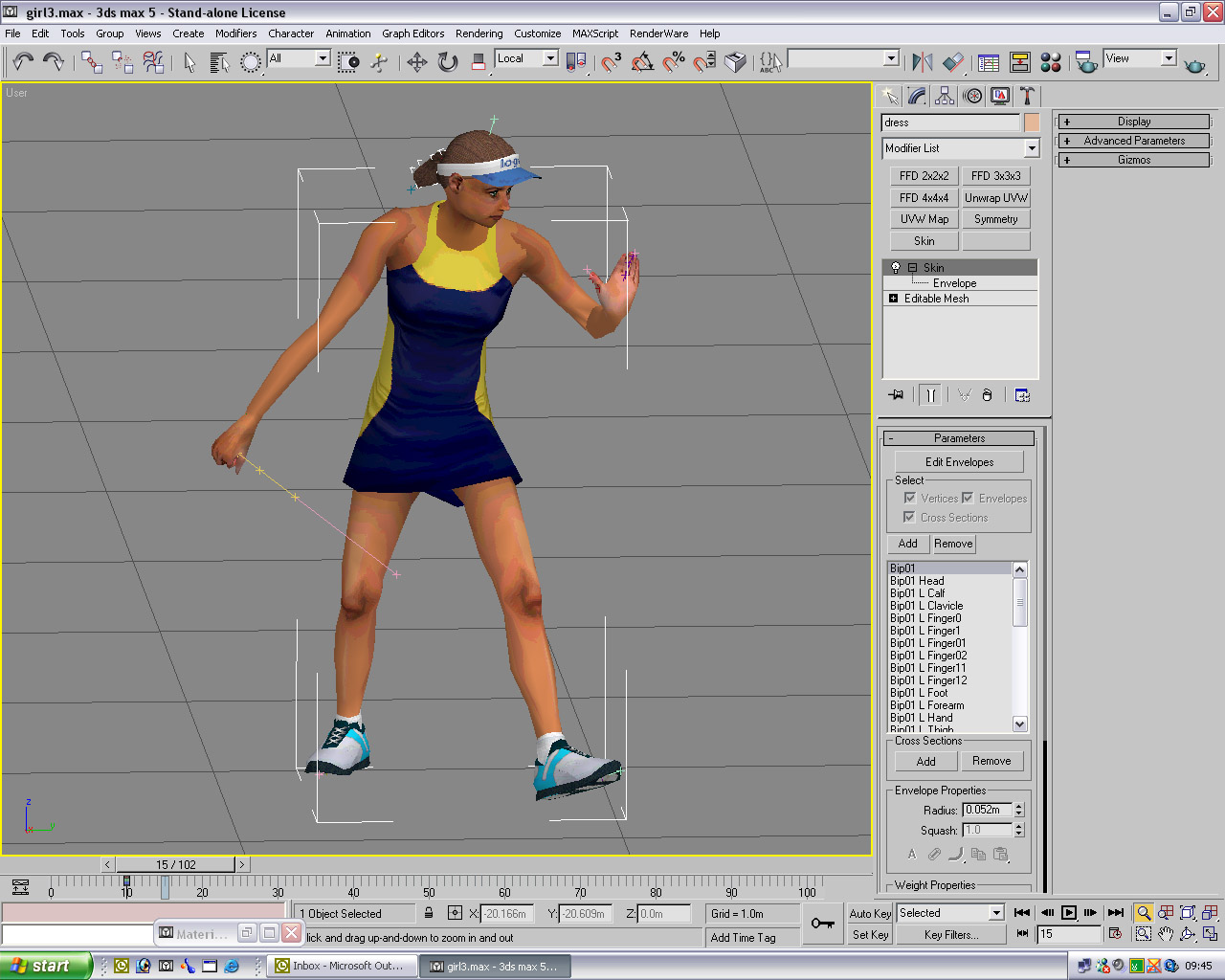
Task: Toggle the Envelopes checkbox
Action: 968,498
